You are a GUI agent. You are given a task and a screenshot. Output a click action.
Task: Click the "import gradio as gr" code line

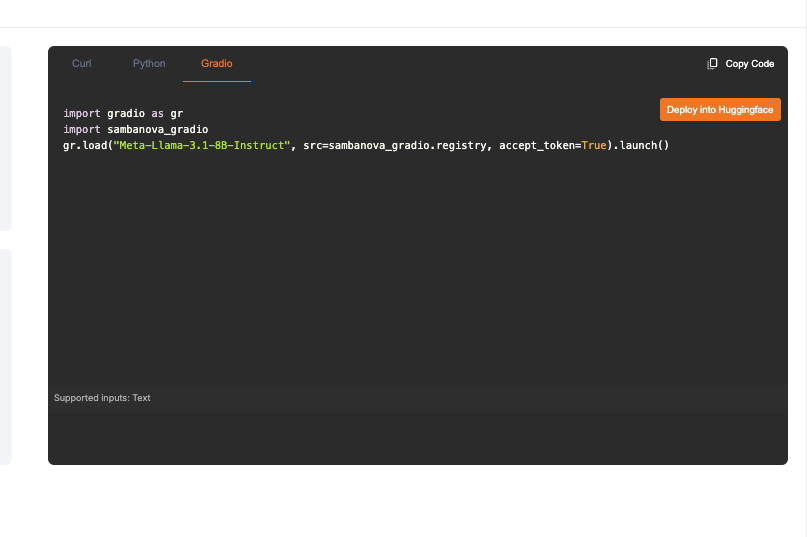point(122,114)
